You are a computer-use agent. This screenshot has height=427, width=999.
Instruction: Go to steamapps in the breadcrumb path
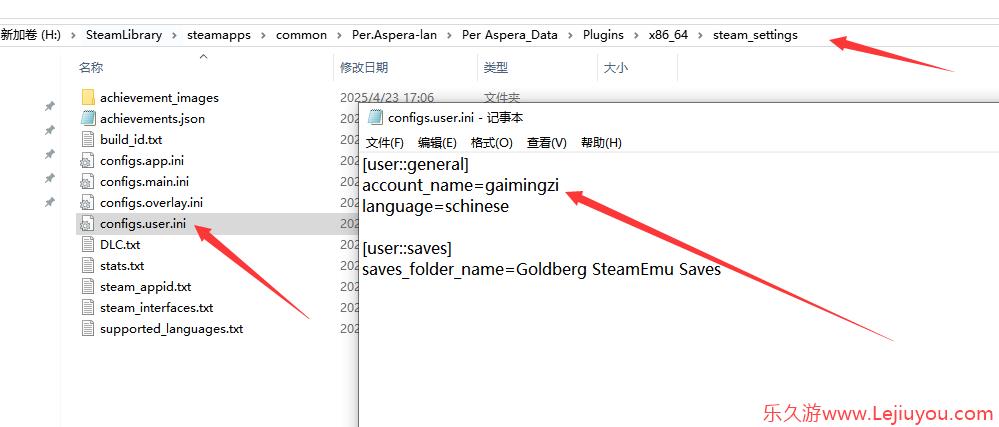pyautogui.click(x=219, y=35)
